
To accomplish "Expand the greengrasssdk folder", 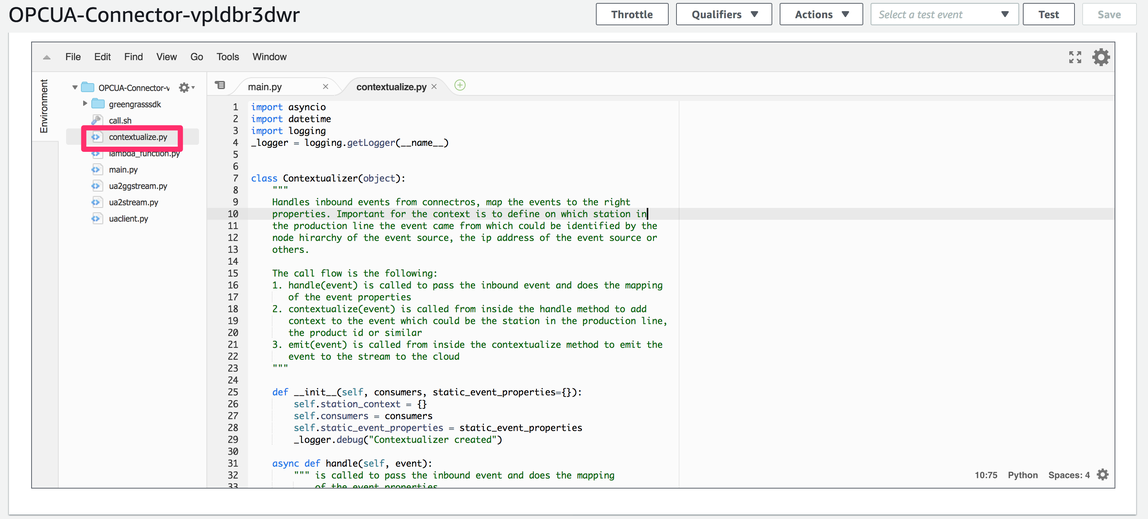I will coord(86,104).
